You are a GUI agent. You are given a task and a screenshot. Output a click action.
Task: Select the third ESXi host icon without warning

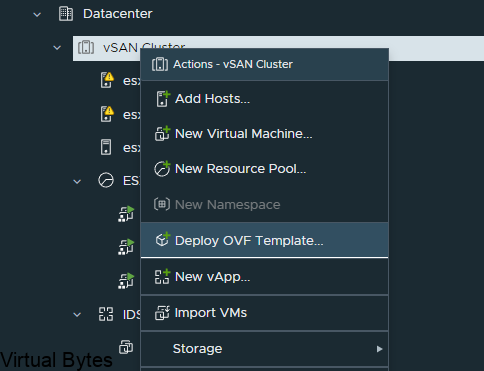106,147
